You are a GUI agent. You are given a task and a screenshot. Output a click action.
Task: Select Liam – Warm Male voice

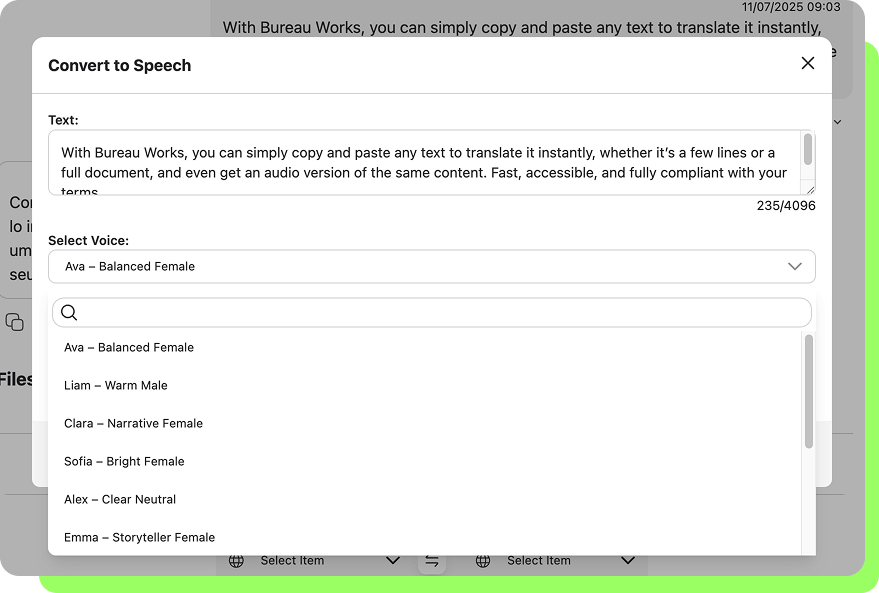[116, 385]
